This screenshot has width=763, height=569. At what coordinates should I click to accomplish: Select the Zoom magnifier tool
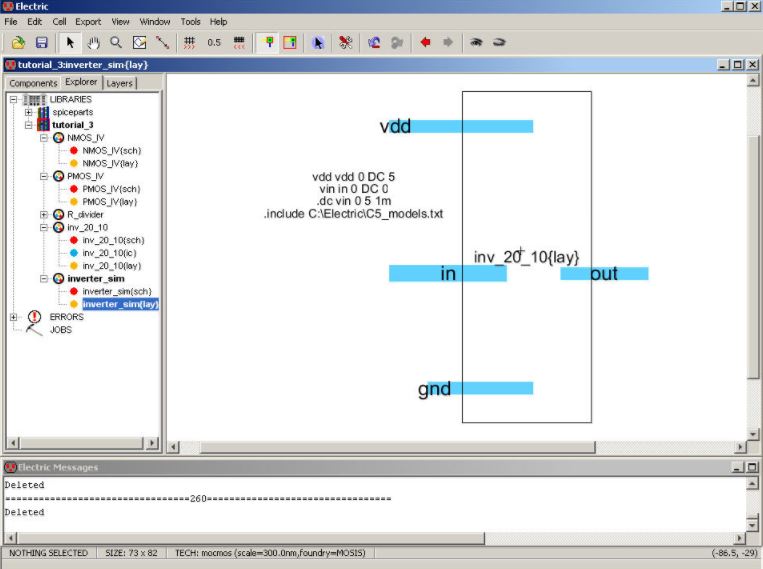117,42
